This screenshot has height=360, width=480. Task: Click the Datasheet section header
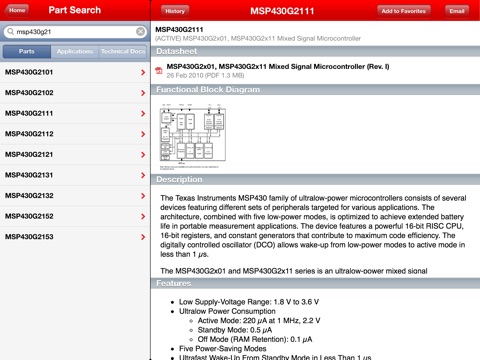[315, 51]
